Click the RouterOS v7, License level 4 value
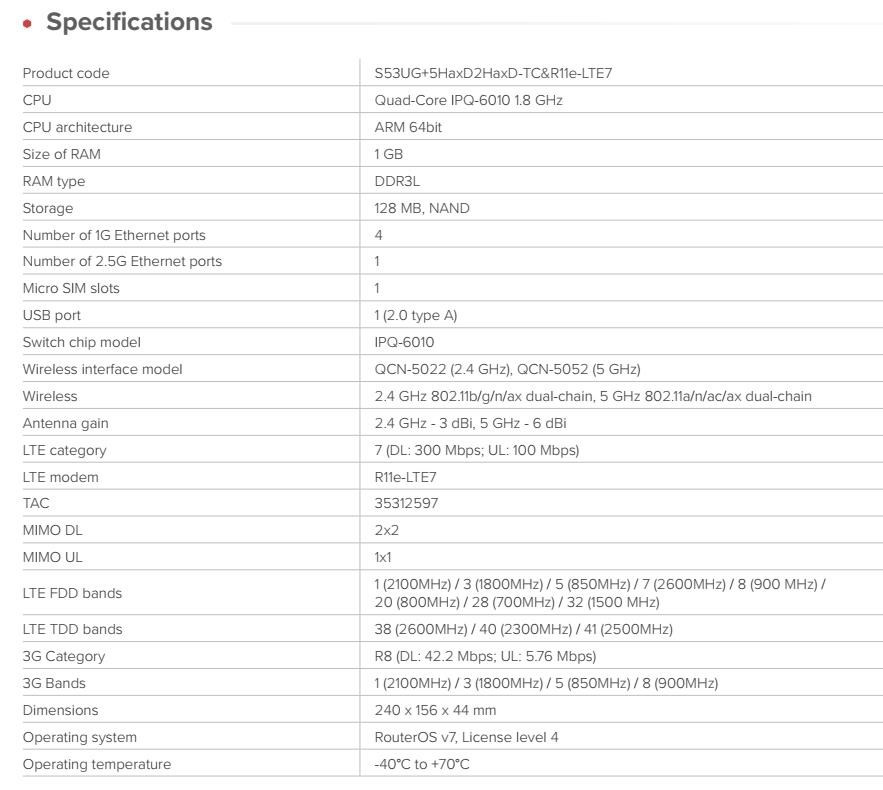 (466, 737)
